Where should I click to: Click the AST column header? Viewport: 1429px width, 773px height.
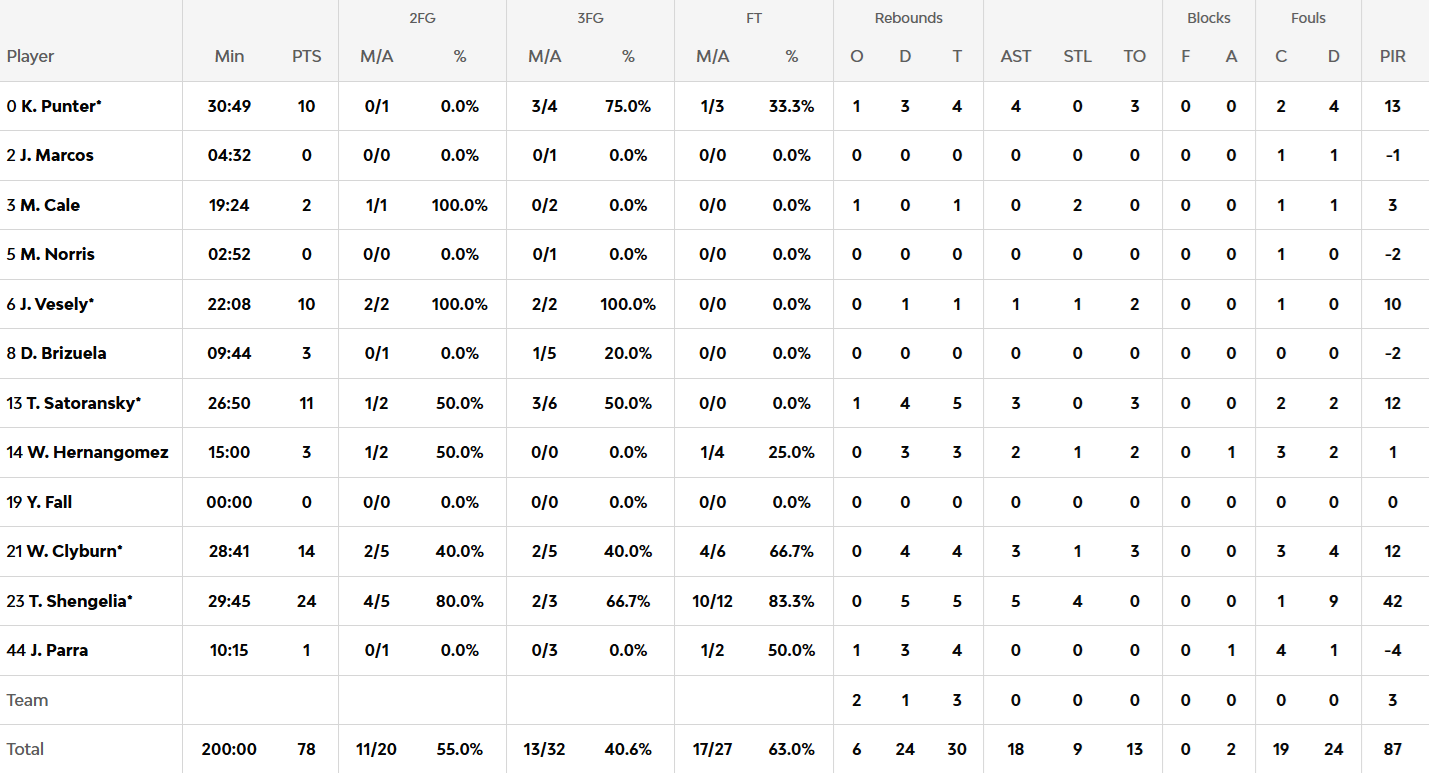click(1015, 56)
